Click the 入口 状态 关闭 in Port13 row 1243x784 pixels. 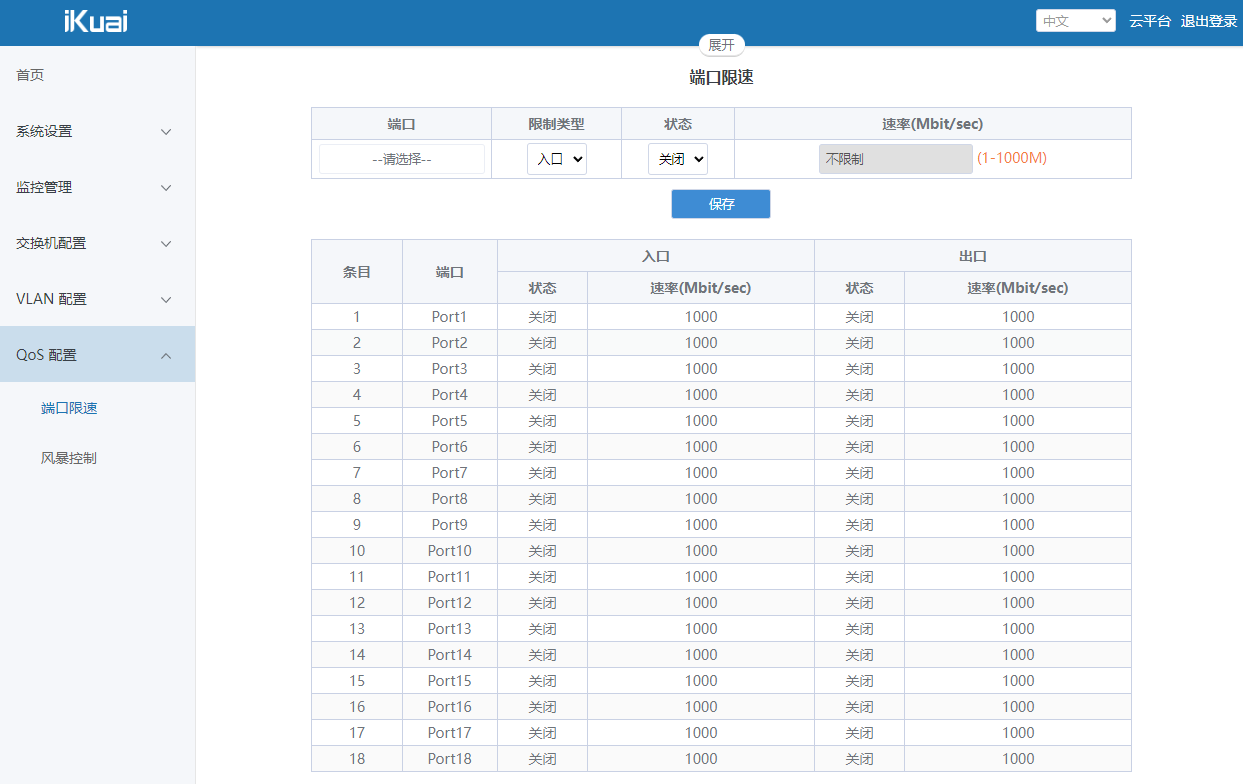coord(543,629)
